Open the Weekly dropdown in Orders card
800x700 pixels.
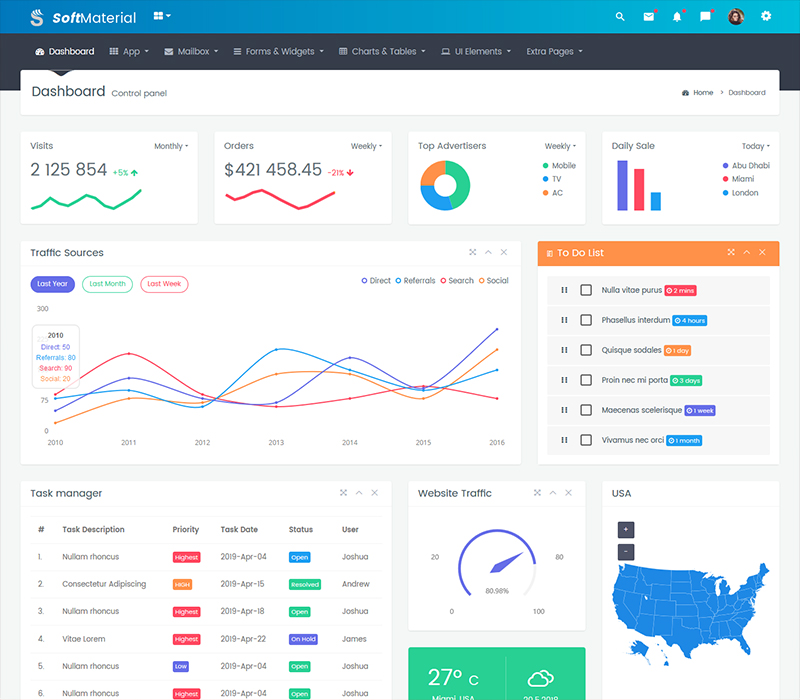click(366, 146)
